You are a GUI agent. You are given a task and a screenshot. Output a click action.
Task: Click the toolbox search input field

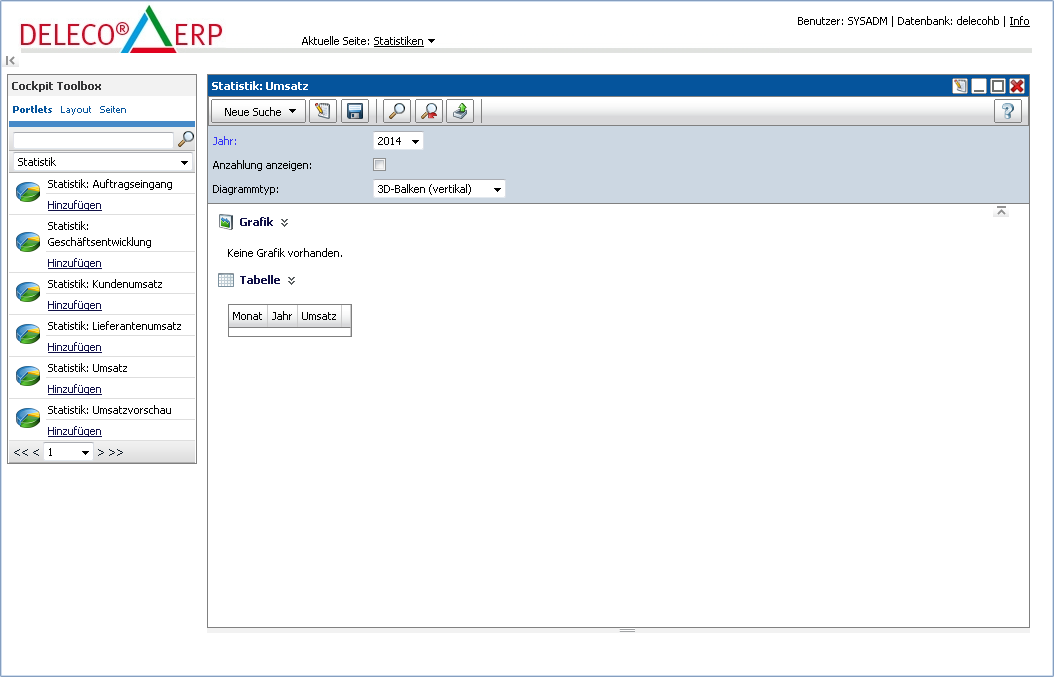click(93, 141)
